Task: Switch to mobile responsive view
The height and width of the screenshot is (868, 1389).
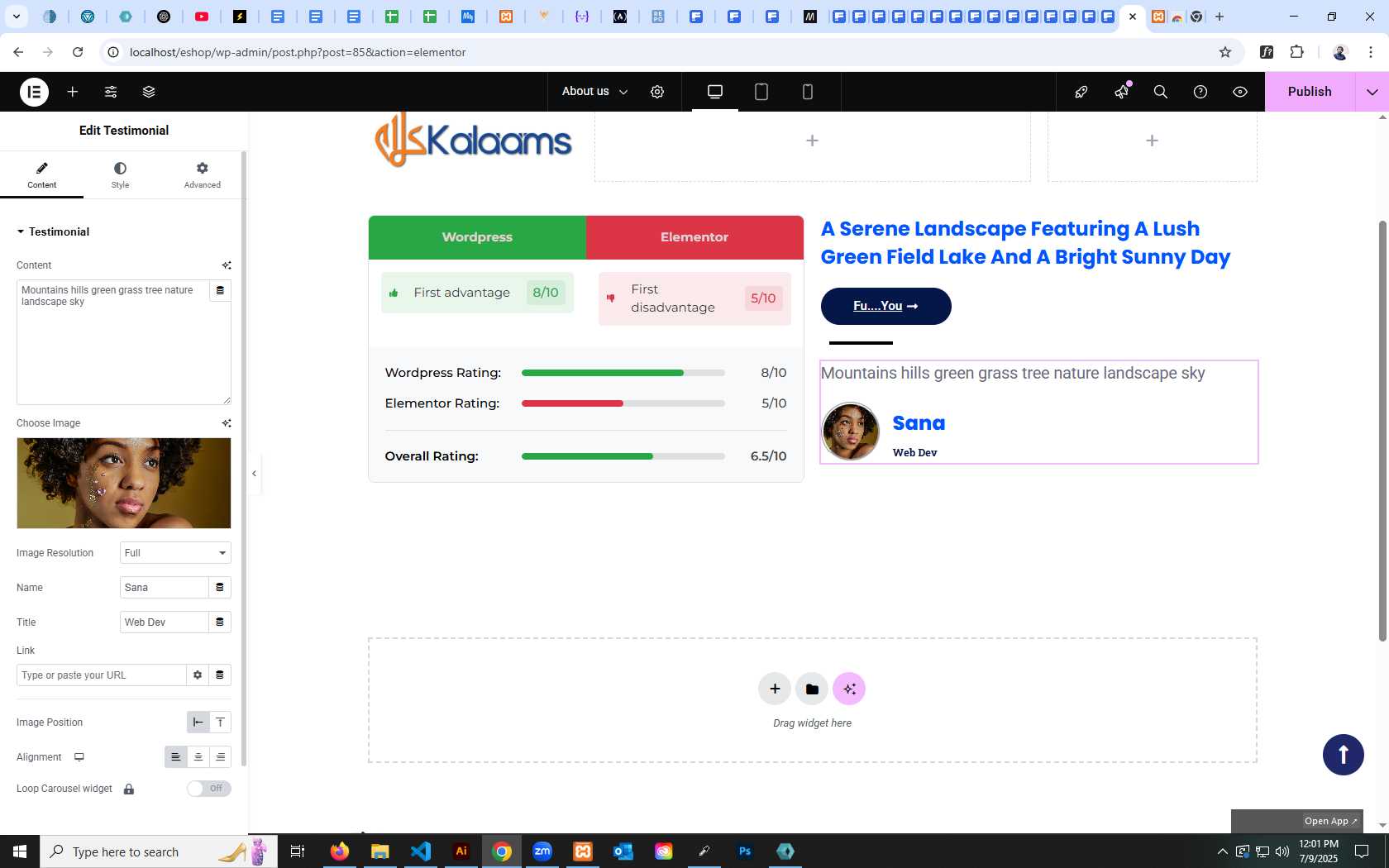Action: point(808,92)
